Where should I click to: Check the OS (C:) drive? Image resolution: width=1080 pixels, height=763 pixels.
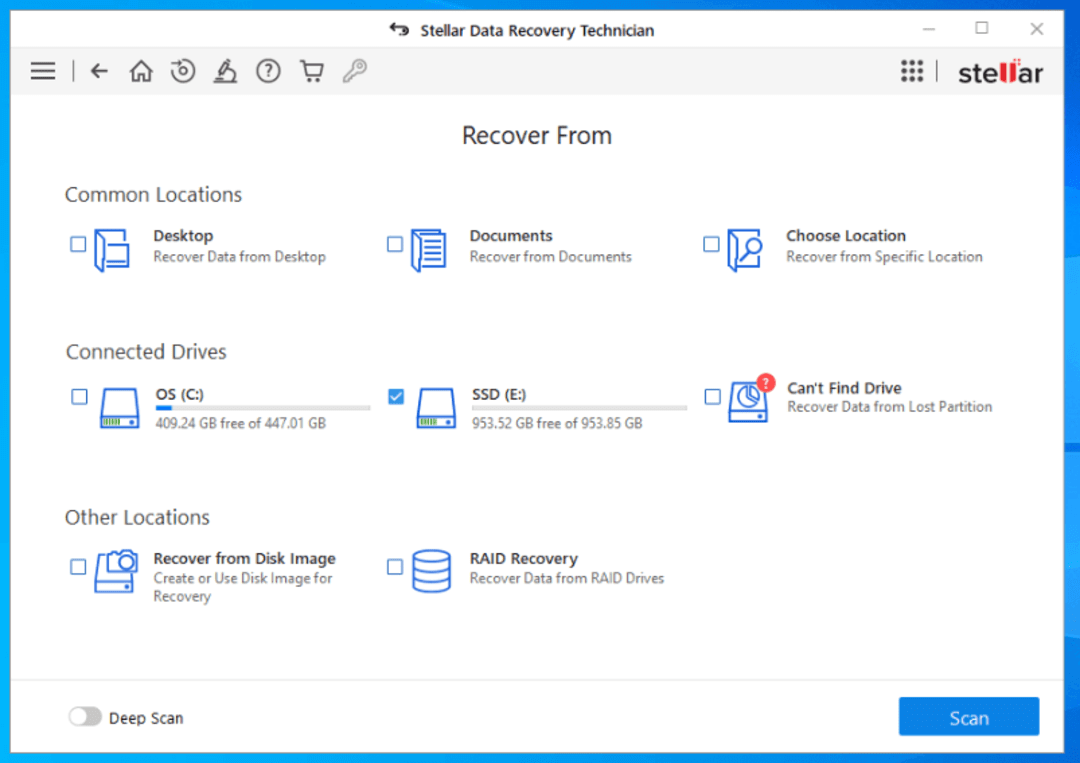(79, 397)
